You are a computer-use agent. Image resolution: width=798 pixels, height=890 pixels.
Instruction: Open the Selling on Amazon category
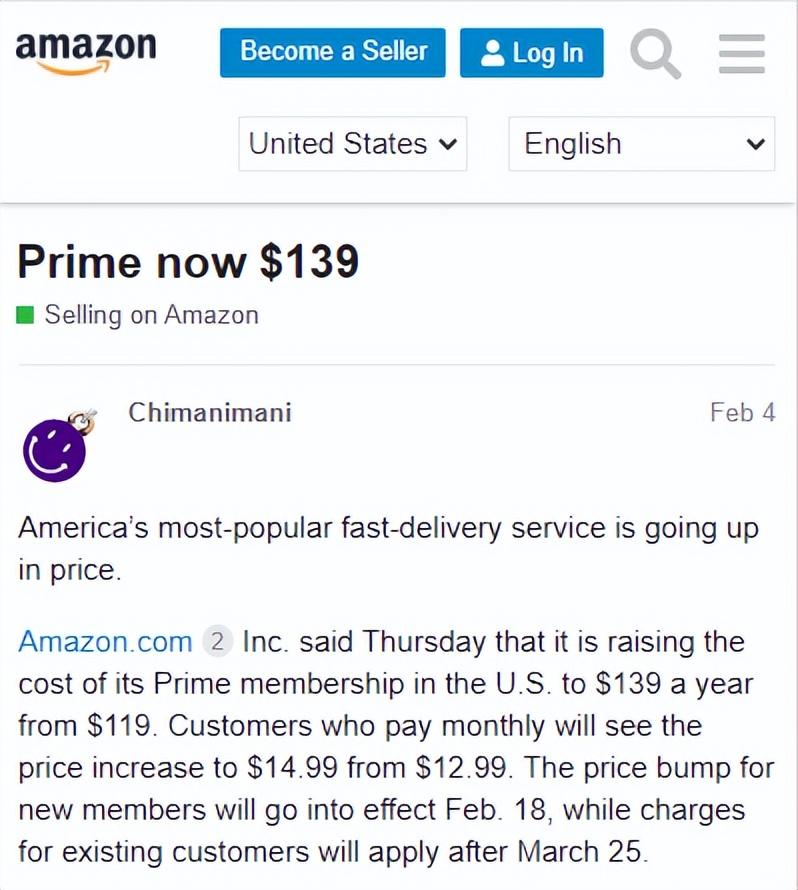click(150, 315)
